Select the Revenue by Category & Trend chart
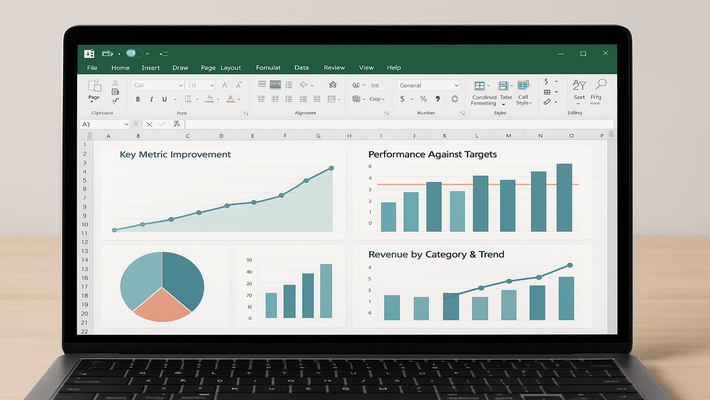 (472, 286)
